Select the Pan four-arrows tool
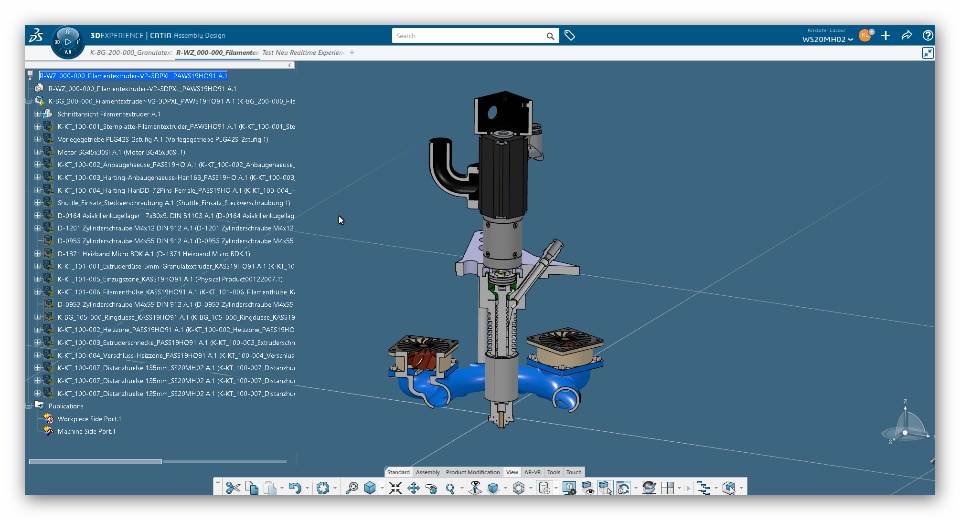960x520 pixels. [x=413, y=488]
